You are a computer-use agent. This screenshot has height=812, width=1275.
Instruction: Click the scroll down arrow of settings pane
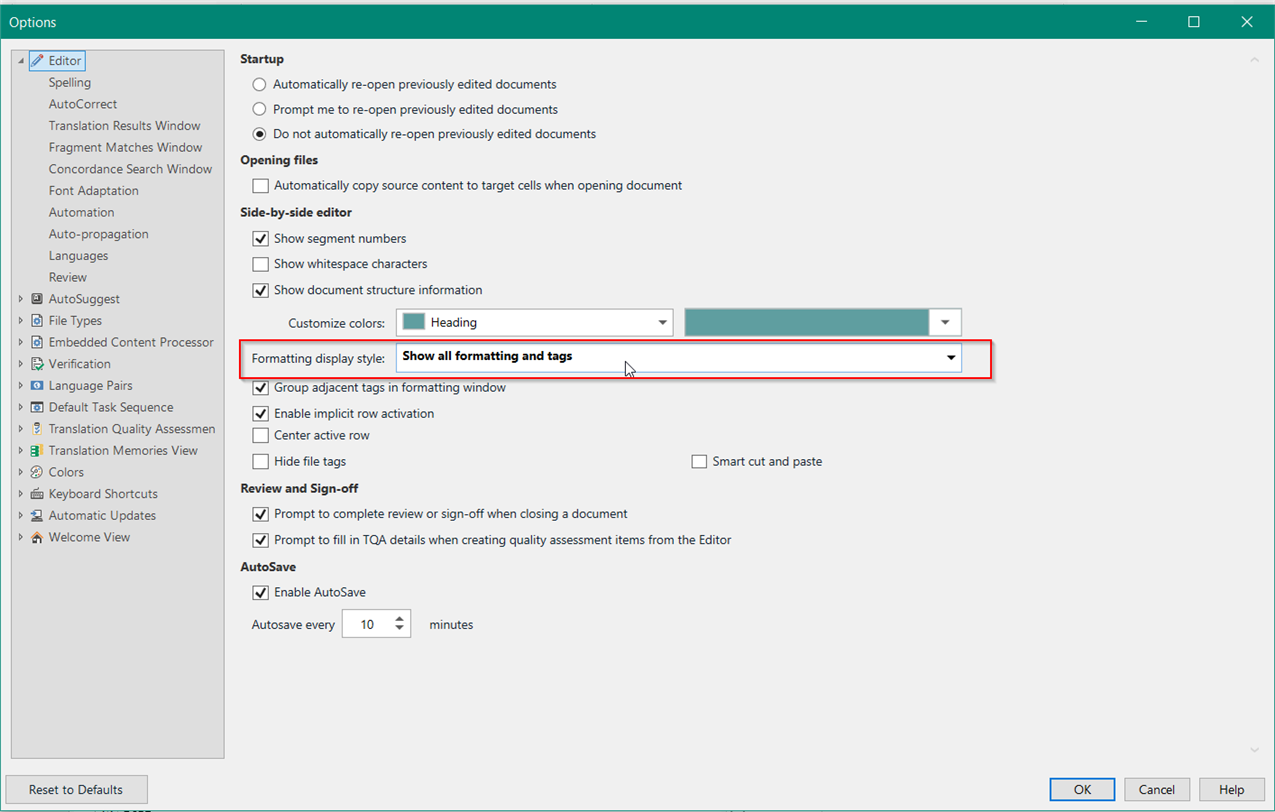pyautogui.click(x=1255, y=750)
